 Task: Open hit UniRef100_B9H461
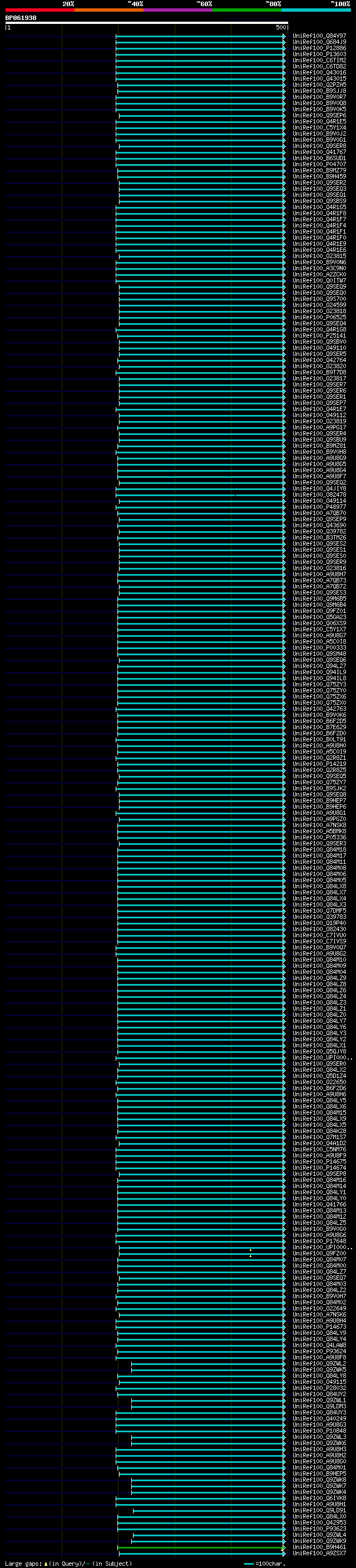pyautogui.click(x=319, y=1547)
